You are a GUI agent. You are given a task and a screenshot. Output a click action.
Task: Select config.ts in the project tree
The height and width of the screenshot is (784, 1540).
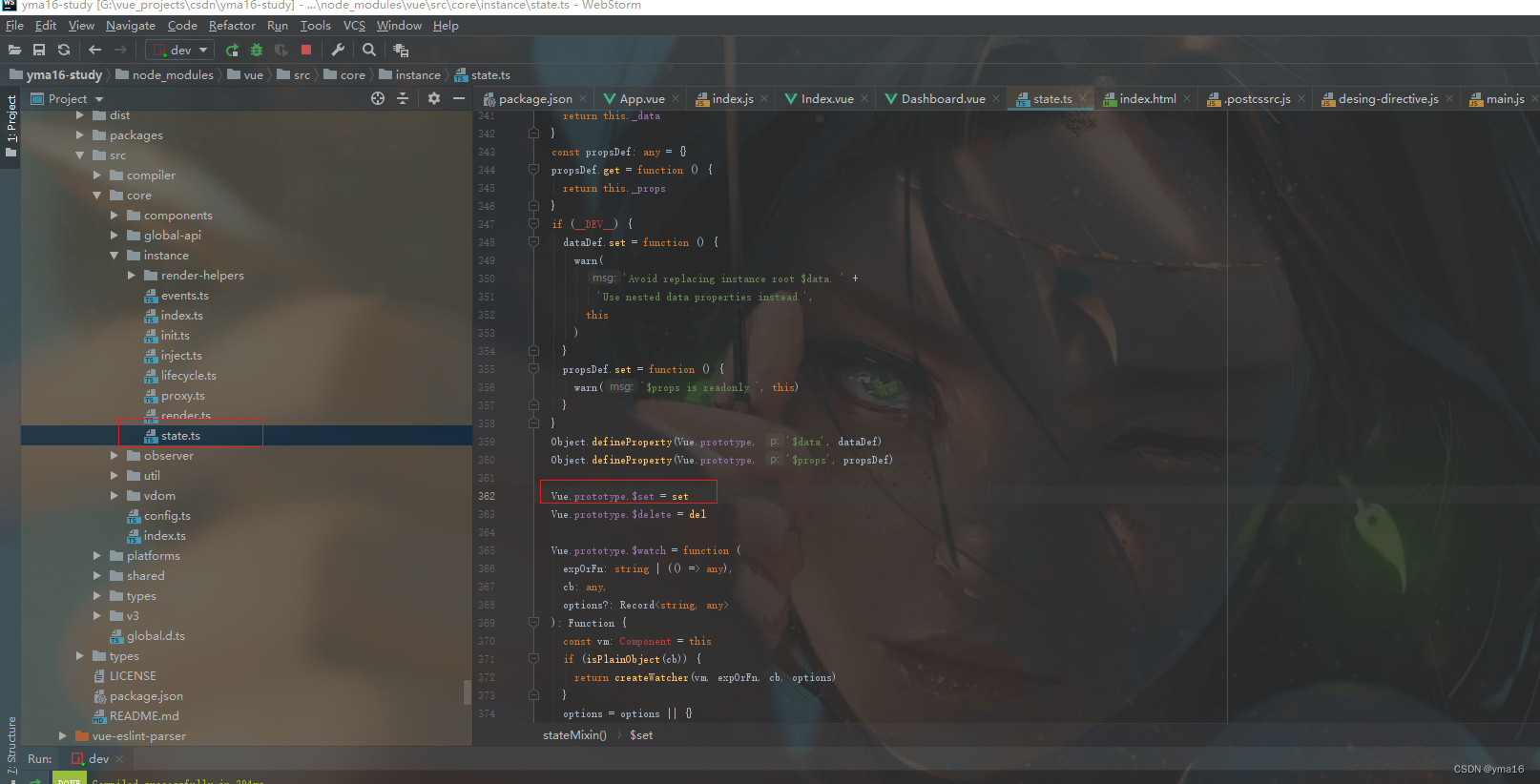coord(167,516)
